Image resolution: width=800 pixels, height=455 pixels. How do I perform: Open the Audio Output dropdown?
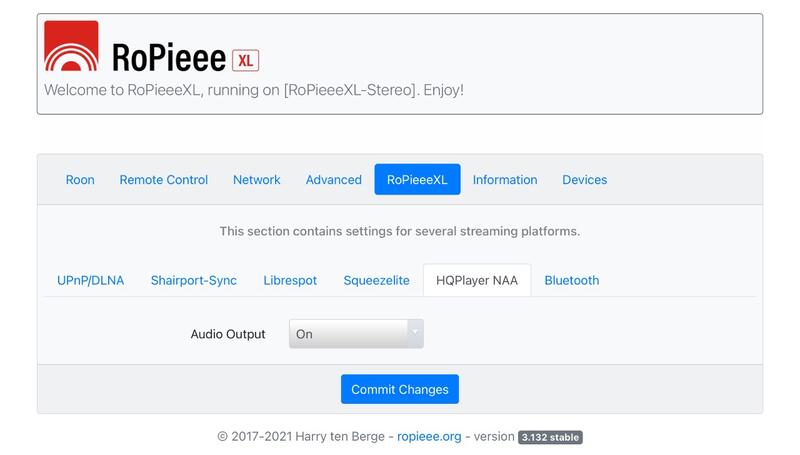(356, 334)
